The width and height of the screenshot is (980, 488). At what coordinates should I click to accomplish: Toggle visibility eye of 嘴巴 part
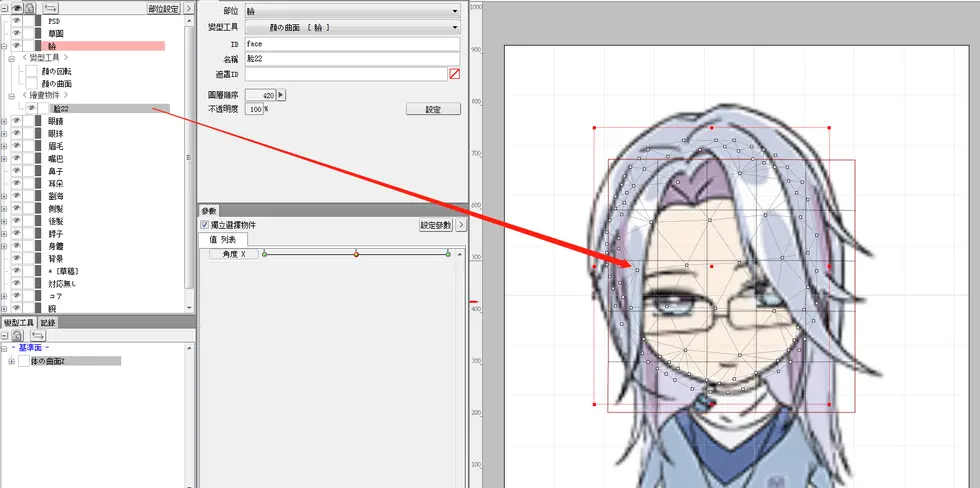16,158
